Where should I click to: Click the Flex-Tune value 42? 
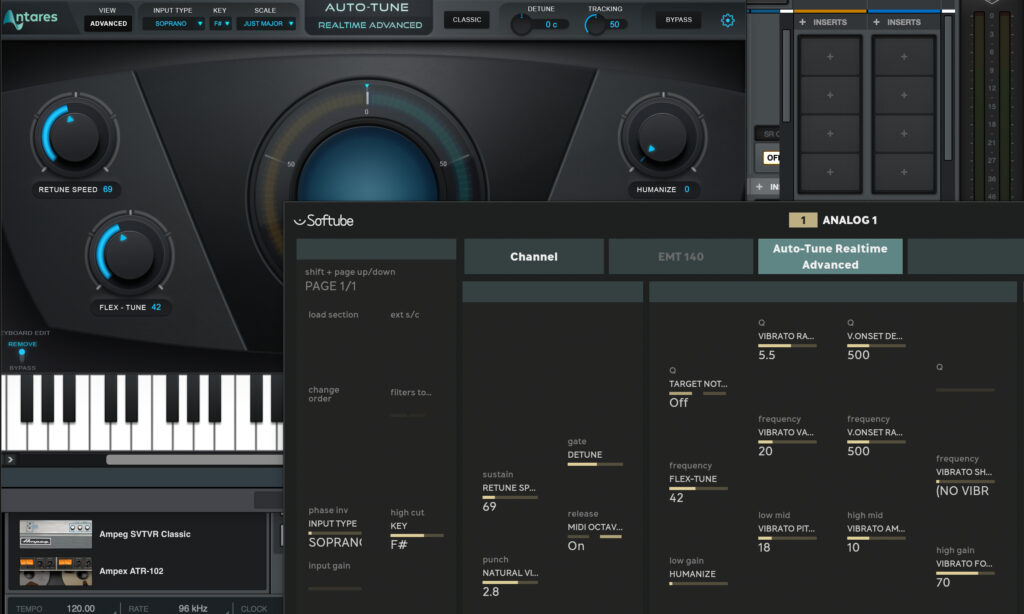(x=156, y=307)
